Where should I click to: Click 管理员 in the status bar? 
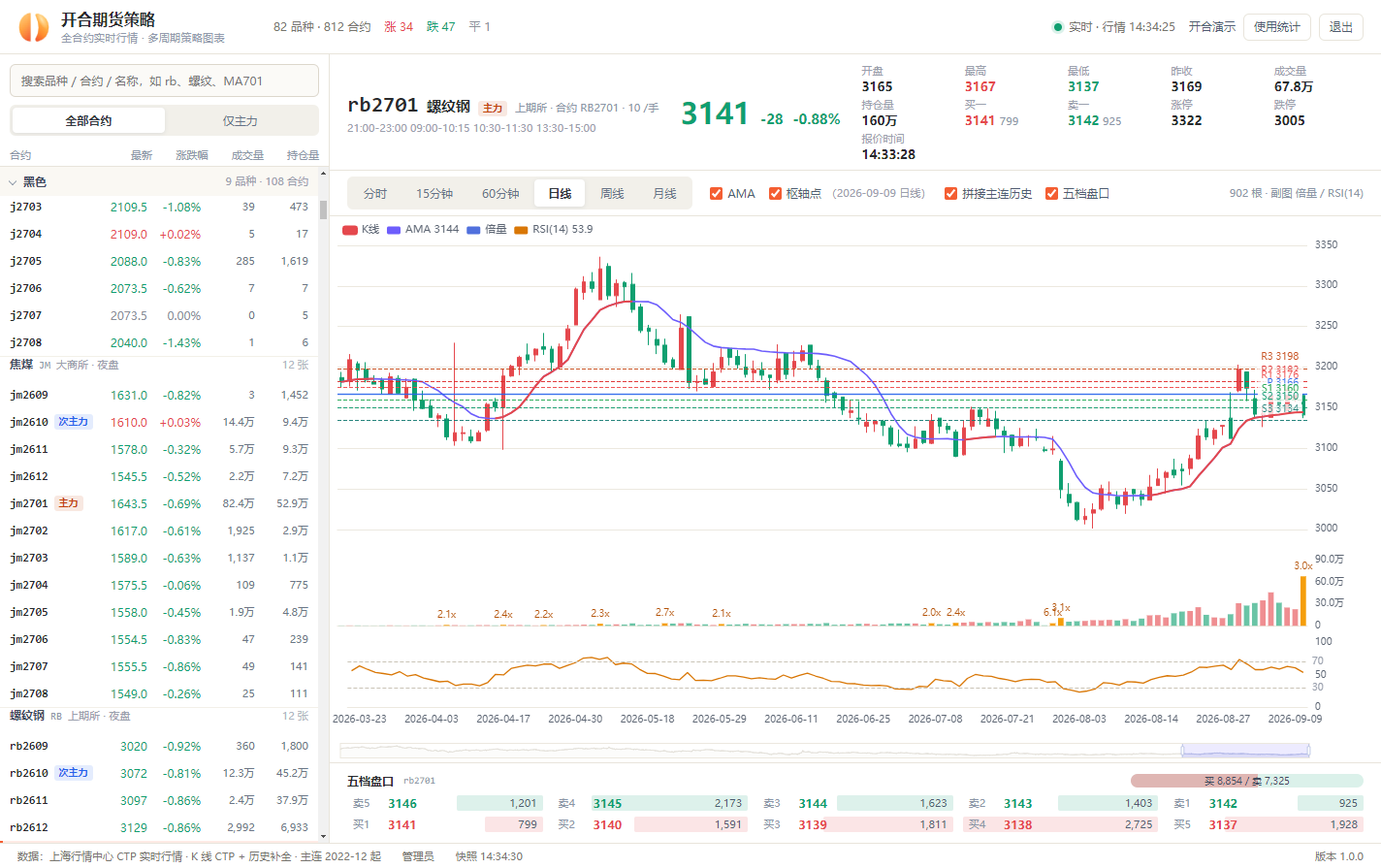pyautogui.click(x=418, y=856)
